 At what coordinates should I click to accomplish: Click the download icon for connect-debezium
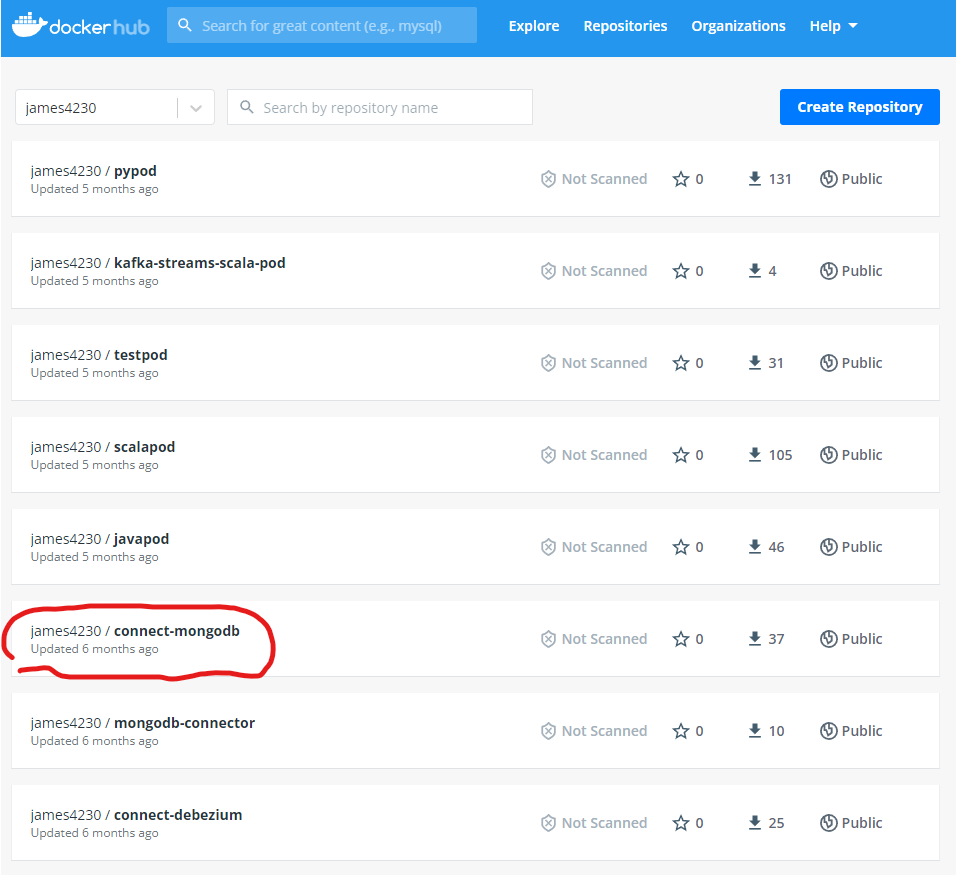[x=754, y=823]
